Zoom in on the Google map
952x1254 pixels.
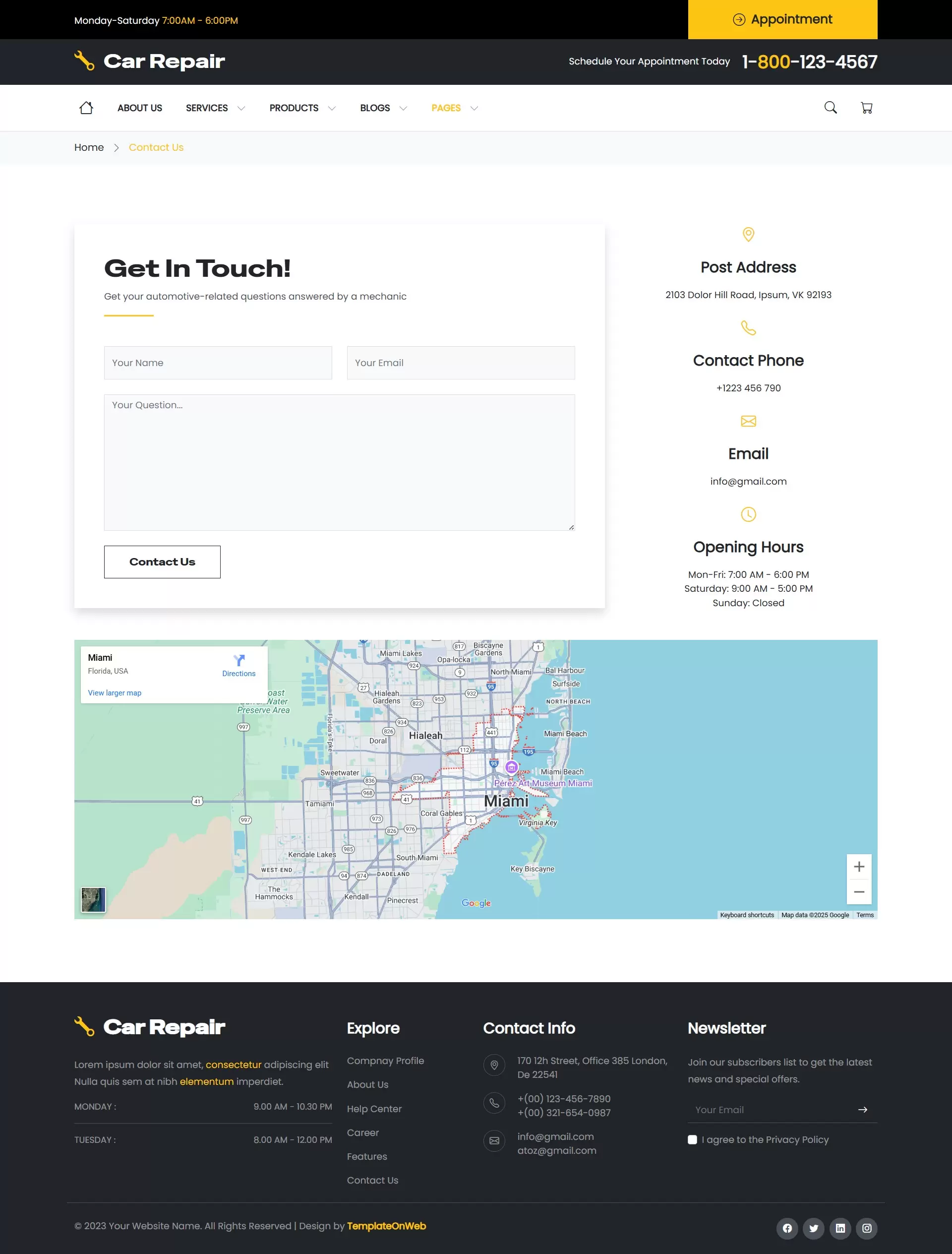point(859,866)
